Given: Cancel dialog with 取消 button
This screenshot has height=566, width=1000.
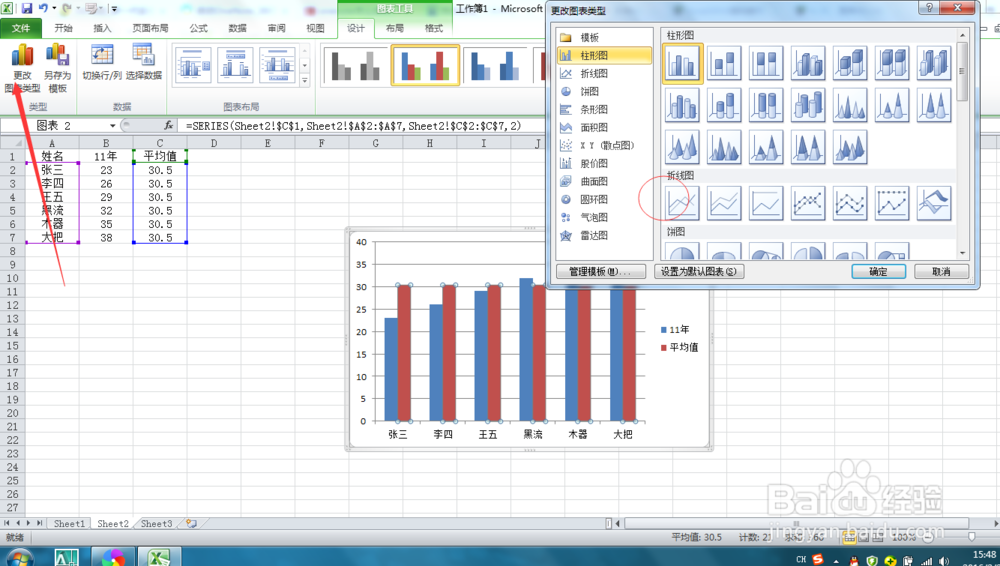Looking at the screenshot, I should pyautogui.click(x=941, y=271).
